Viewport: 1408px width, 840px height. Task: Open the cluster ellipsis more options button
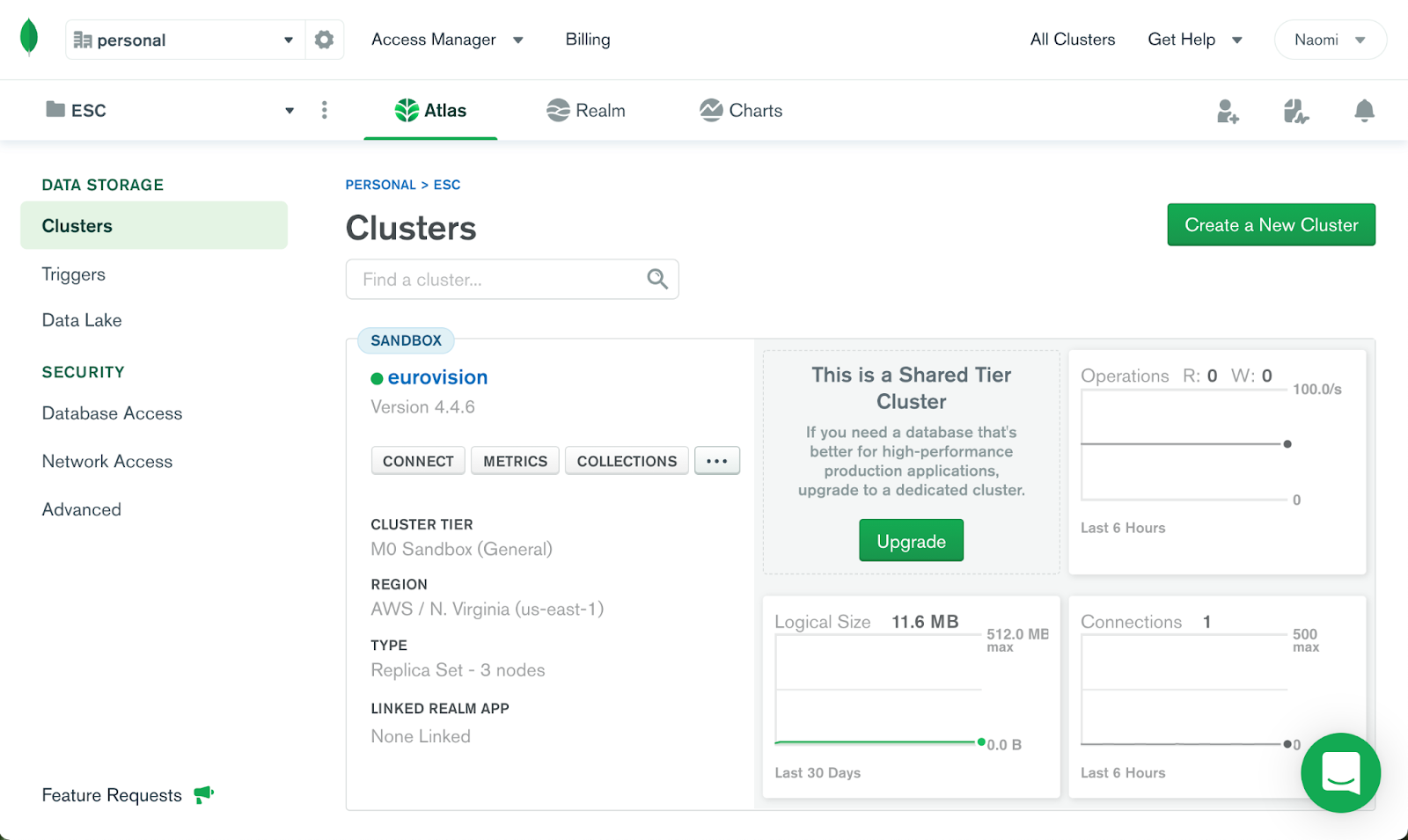pos(717,461)
